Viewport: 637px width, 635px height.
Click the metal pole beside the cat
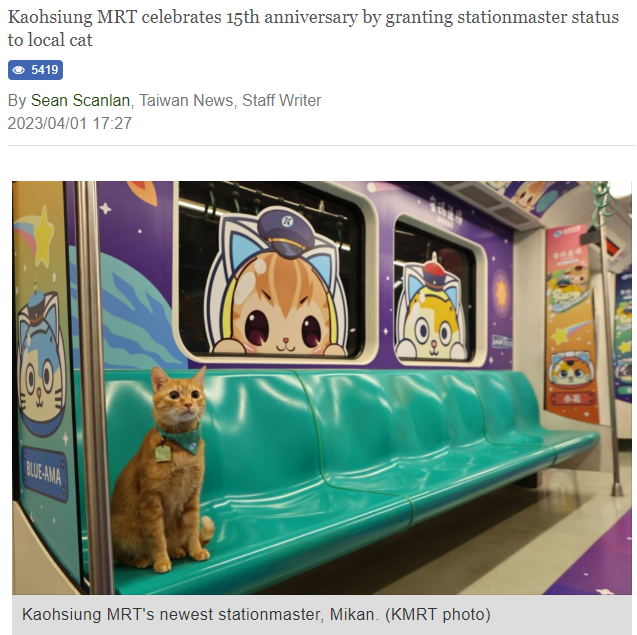[x=92, y=386]
